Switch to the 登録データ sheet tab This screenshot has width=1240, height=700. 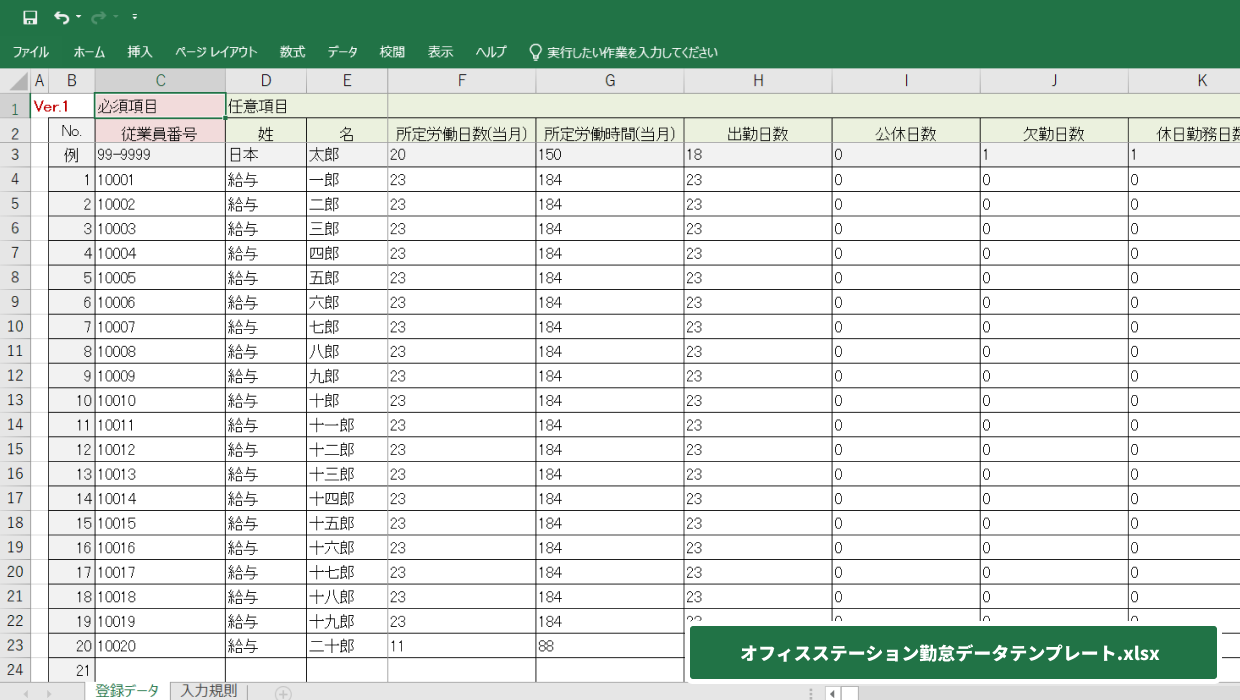(x=127, y=691)
